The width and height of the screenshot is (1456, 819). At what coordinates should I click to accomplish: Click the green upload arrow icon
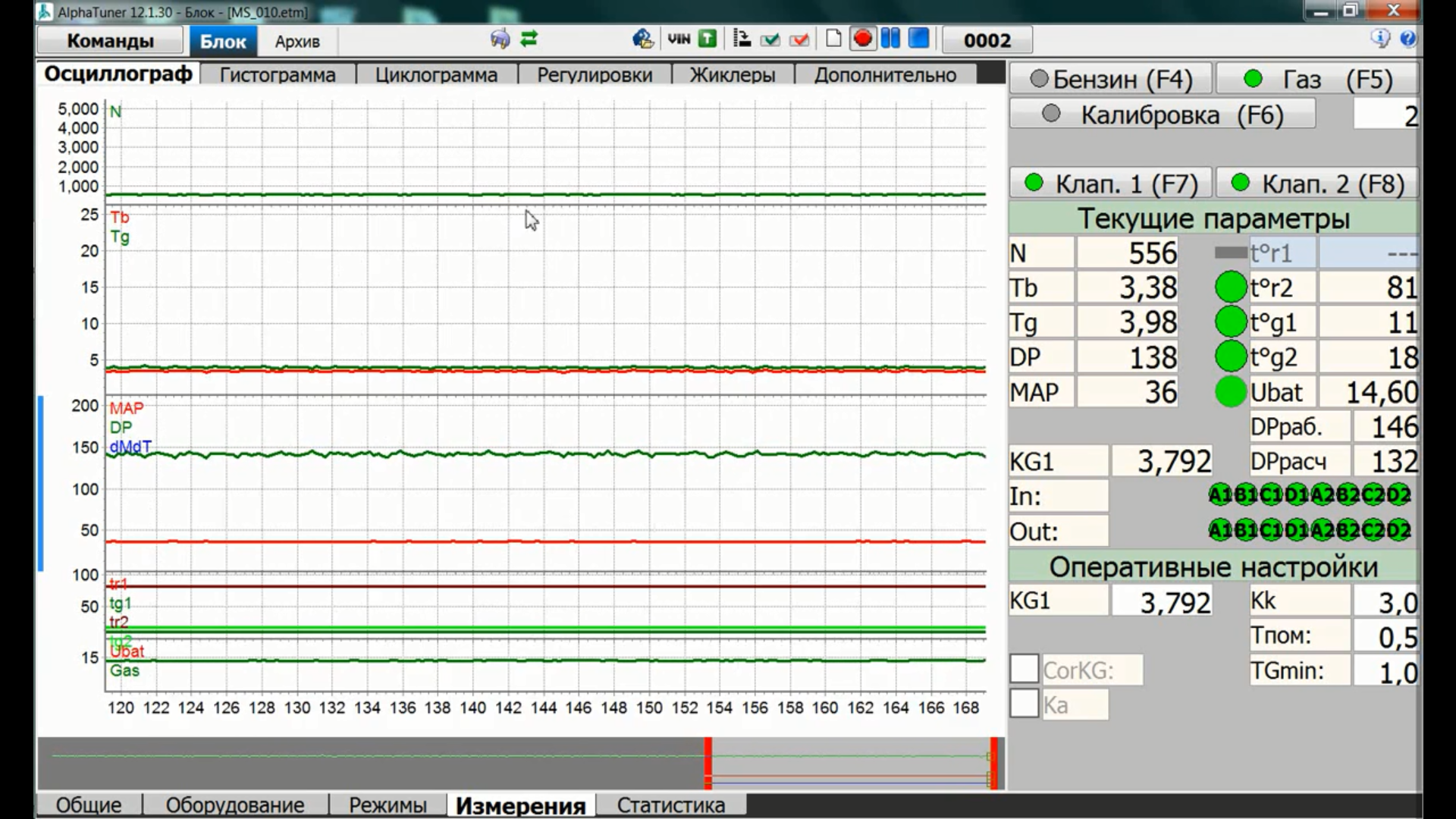point(708,39)
